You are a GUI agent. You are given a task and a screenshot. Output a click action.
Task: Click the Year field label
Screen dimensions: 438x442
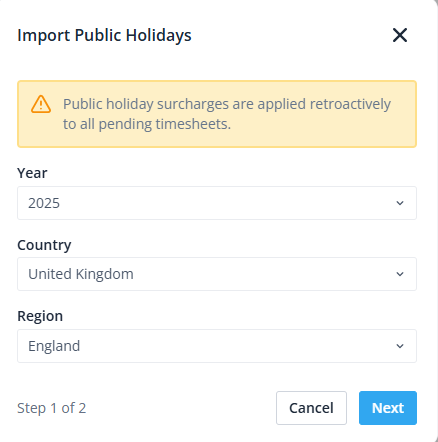point(32,173)
